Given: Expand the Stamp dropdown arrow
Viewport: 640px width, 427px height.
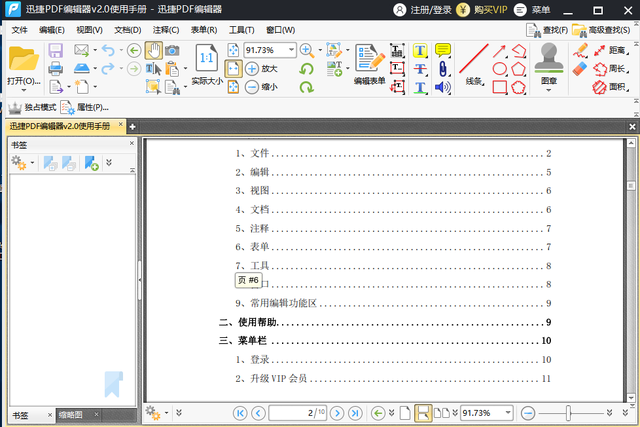Looking at the screenshot, I should pos(549,90).
